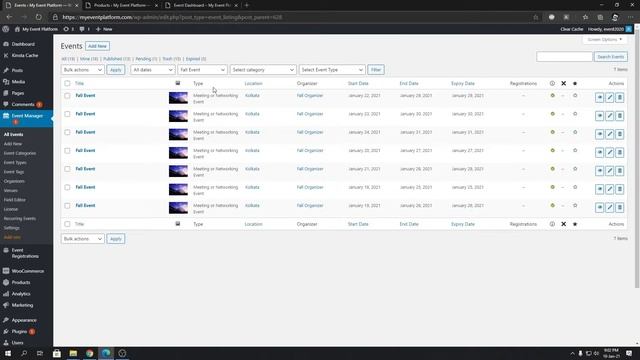Image resolution: width=640 pixels, height=360 pixels.
Task: Open the + New menu in admin bar
Action: click(104, 29)
